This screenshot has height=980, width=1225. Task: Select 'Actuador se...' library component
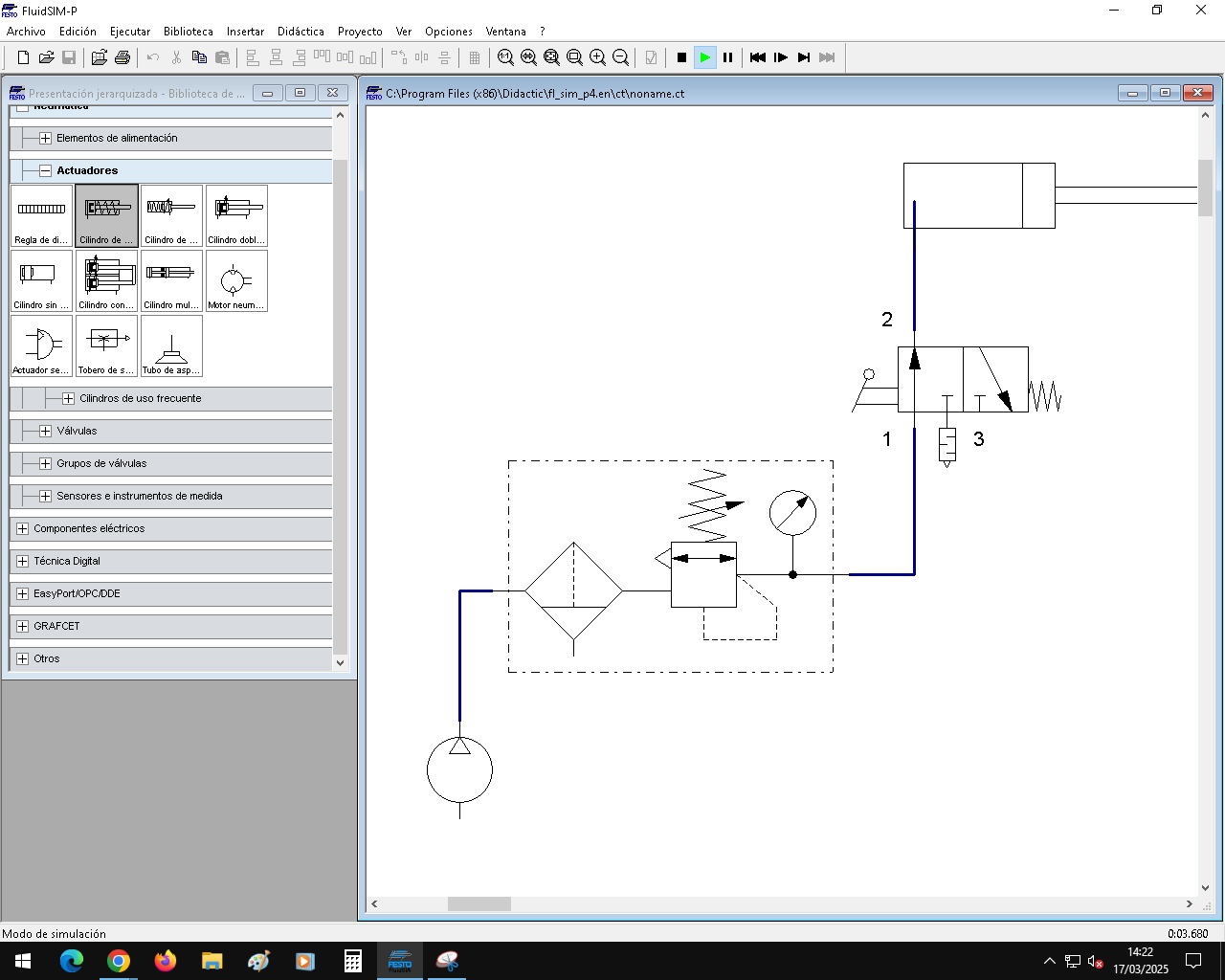point(41,345)
